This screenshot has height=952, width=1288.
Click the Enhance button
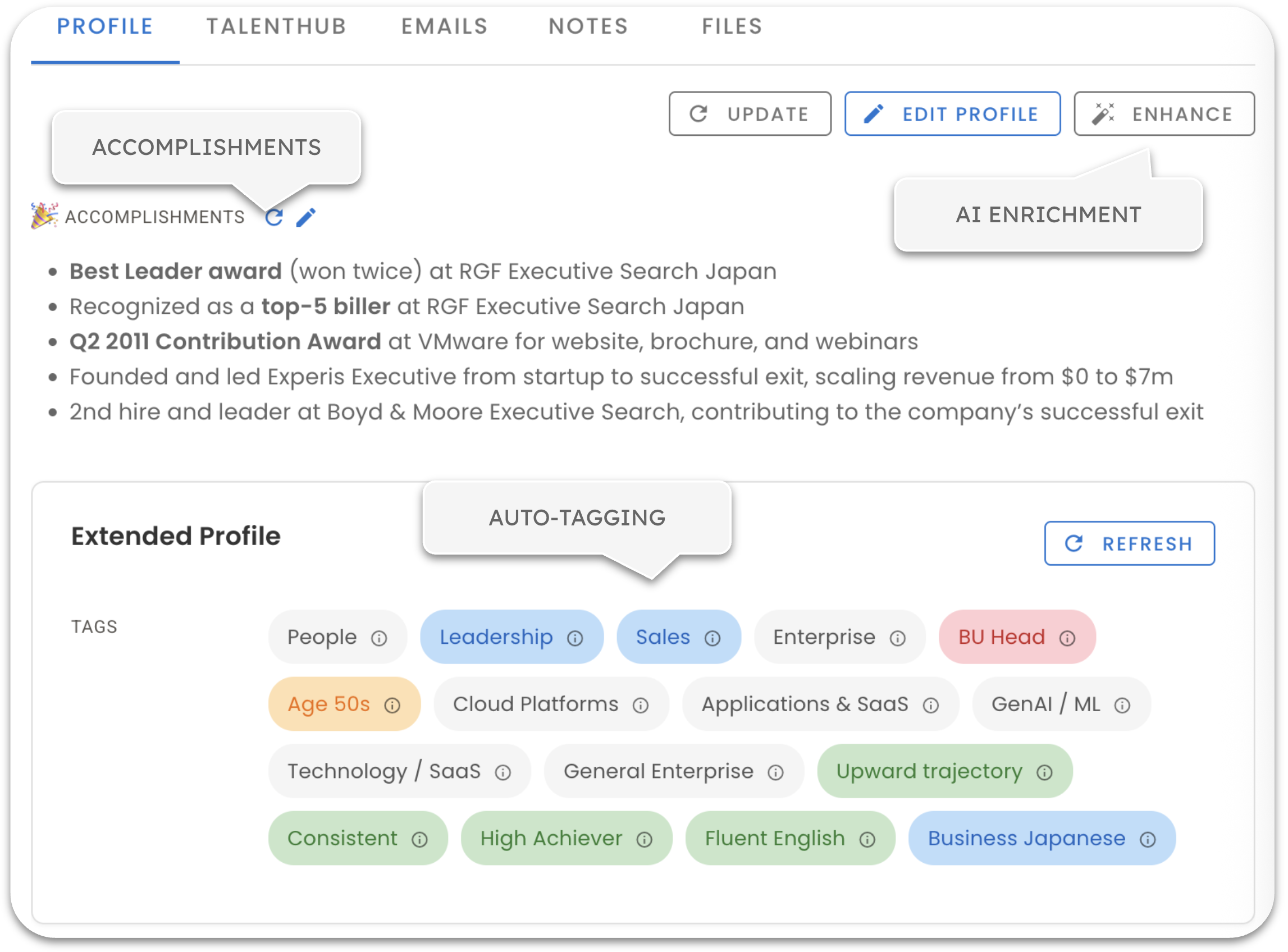click(x=1164, y=114)
